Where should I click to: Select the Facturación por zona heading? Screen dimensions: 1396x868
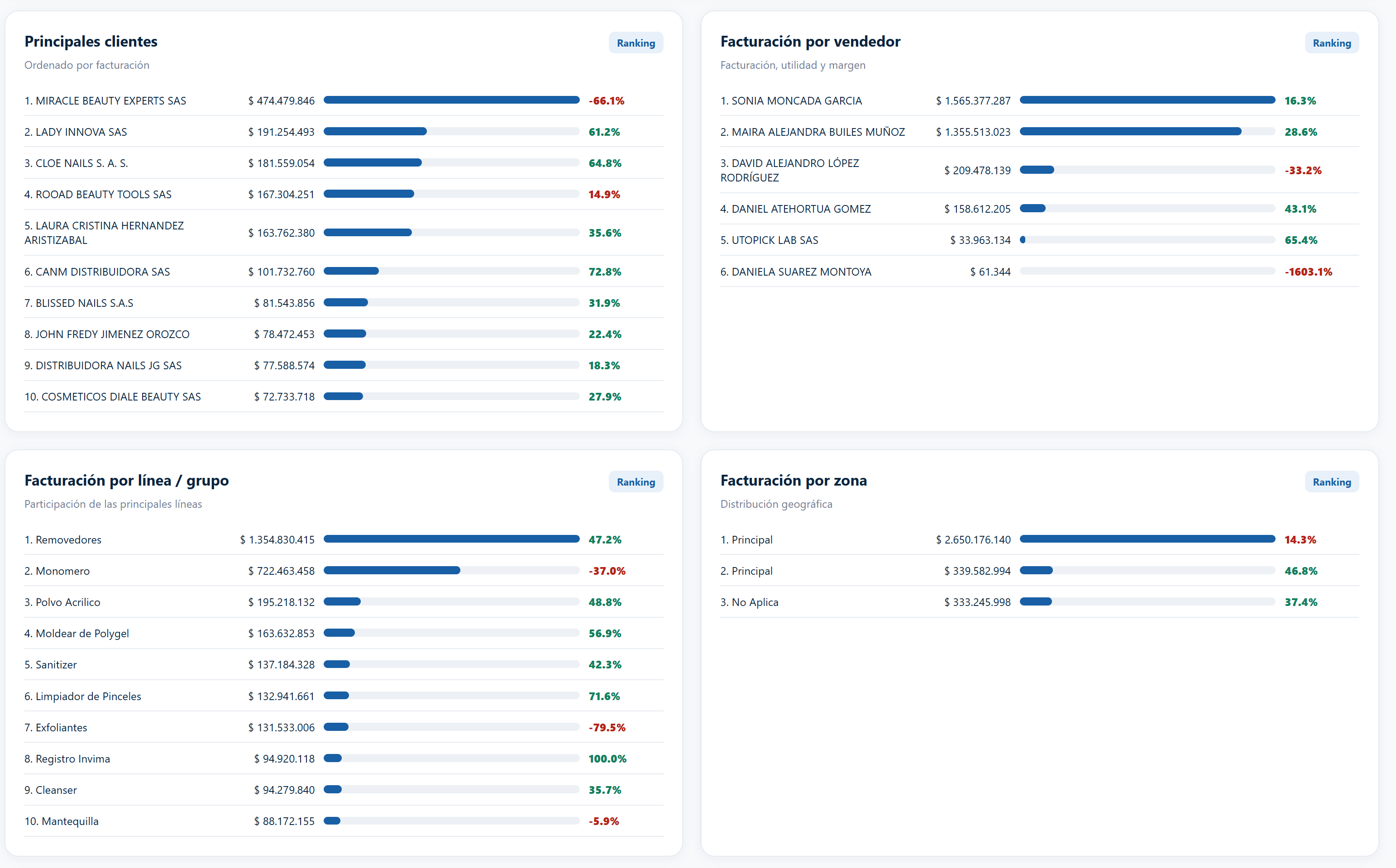click(x=794, y=481)
